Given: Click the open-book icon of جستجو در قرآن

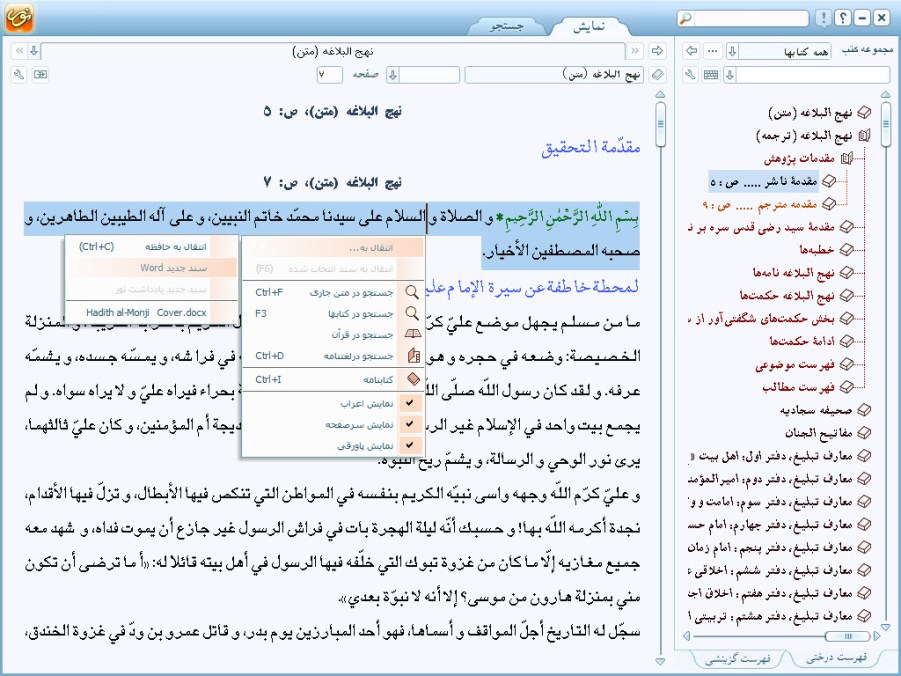Looking at the screenshot, I should coord(412,334).
